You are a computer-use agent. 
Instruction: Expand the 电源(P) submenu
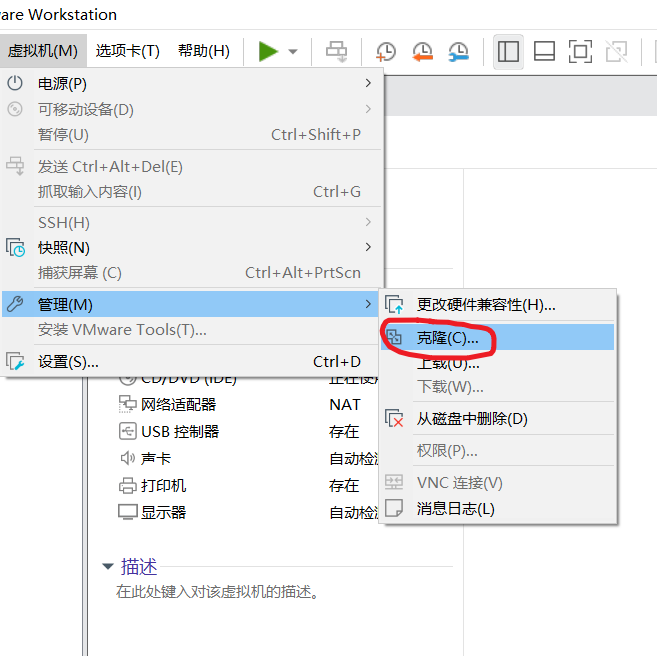[192, 83]
